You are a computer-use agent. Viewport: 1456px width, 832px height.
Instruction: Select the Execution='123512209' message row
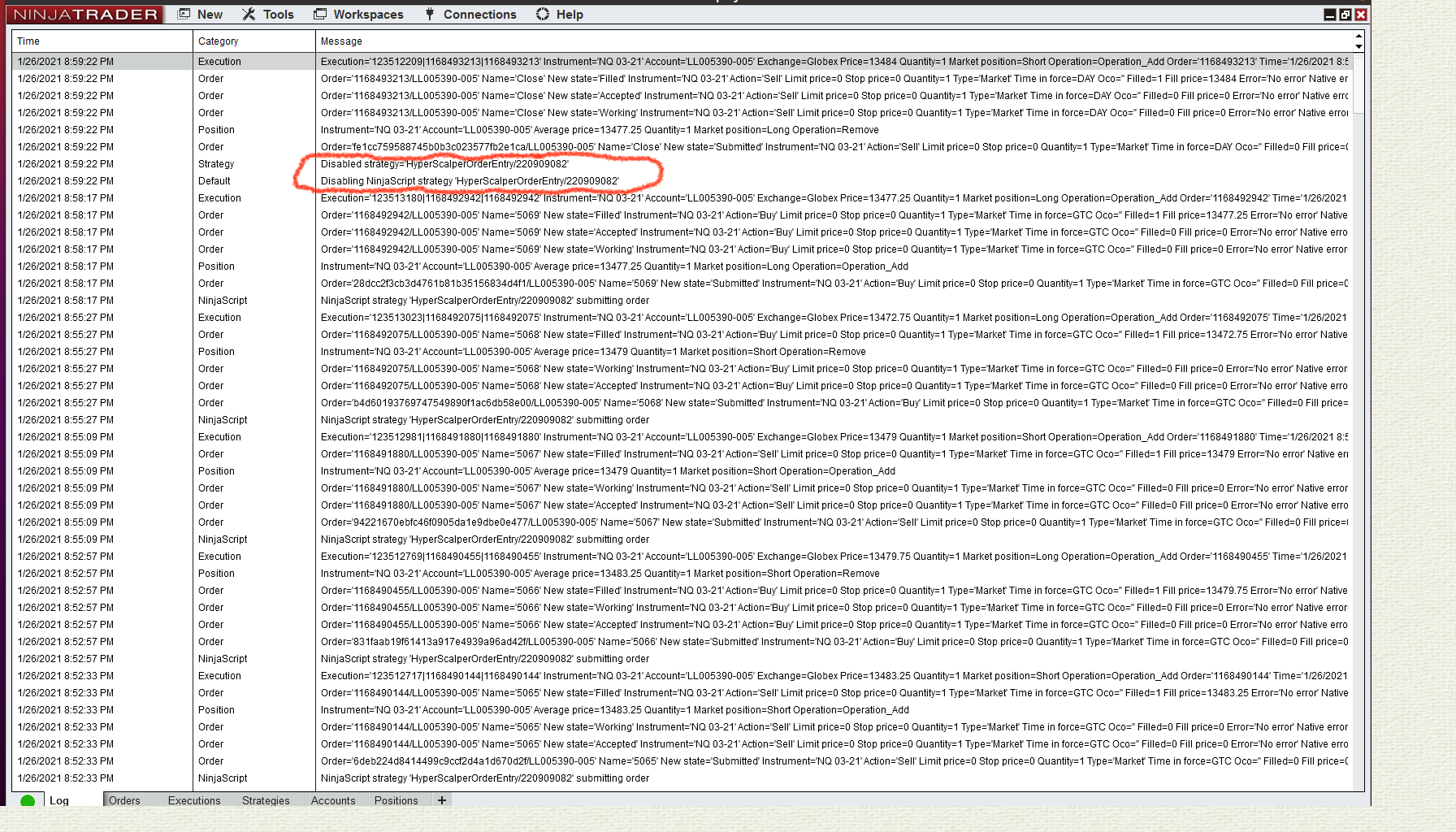834,62
